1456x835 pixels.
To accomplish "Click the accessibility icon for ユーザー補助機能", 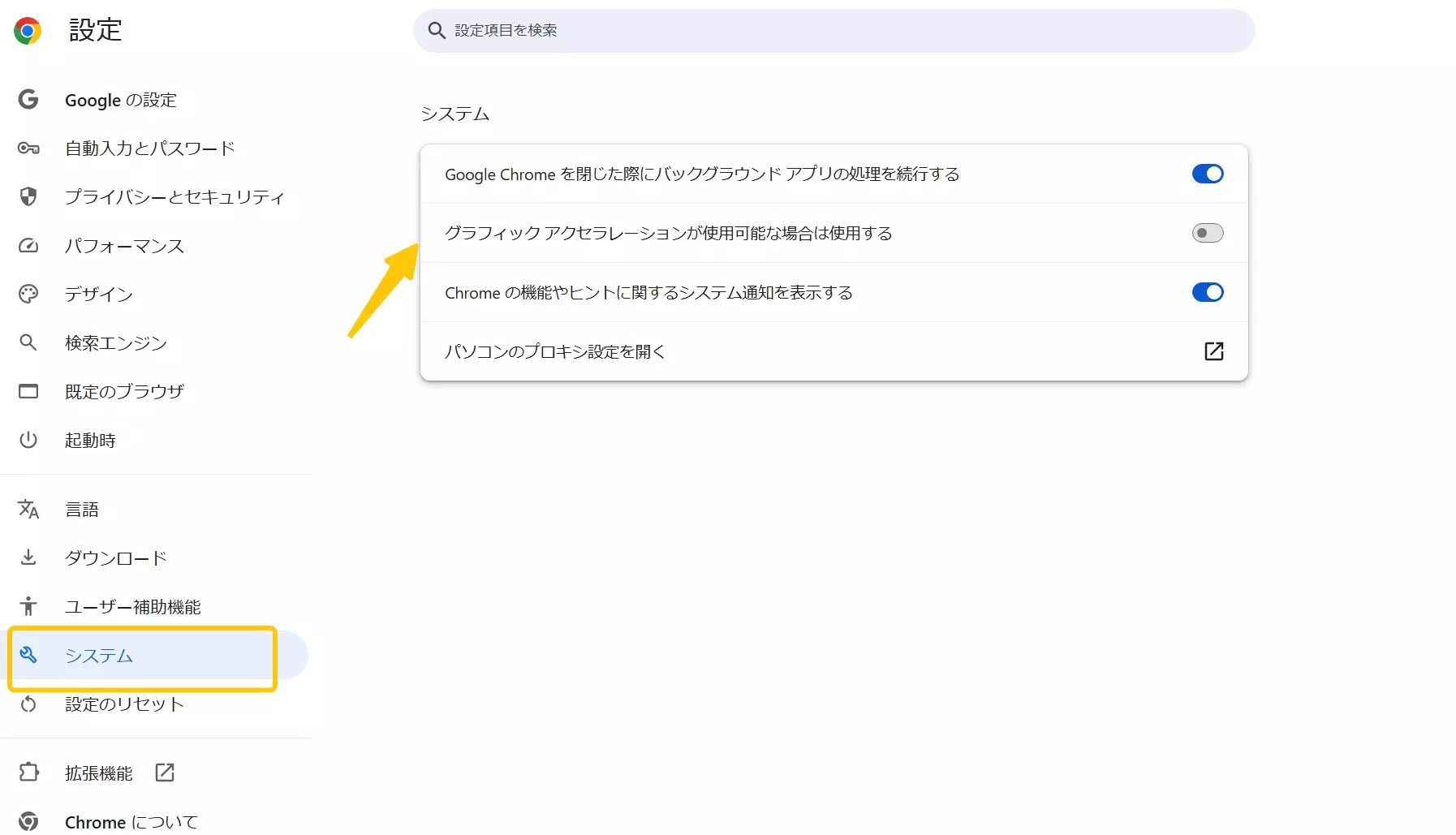I will pyautogui.click(x=28, y=606).
